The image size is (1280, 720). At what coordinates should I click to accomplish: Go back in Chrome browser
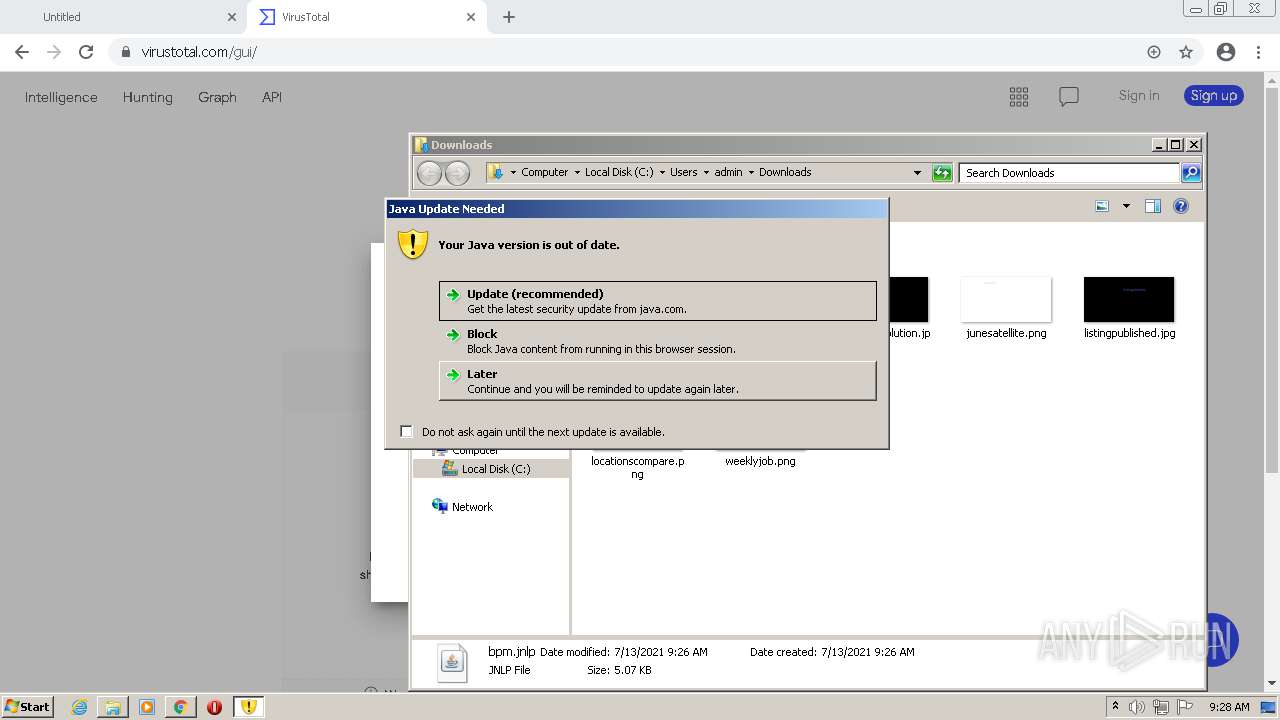pos(22,52)
